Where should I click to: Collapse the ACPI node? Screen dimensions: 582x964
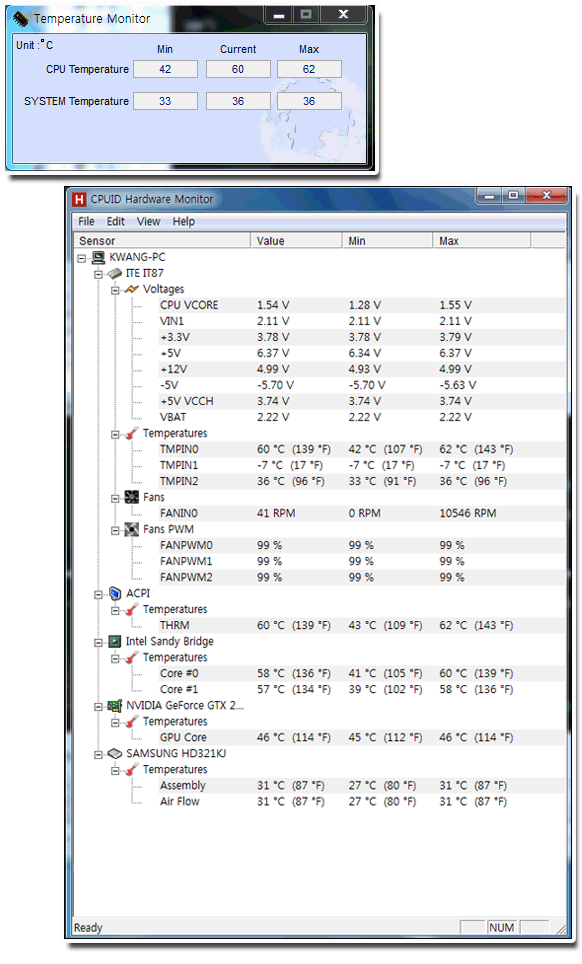click(98, 595)
